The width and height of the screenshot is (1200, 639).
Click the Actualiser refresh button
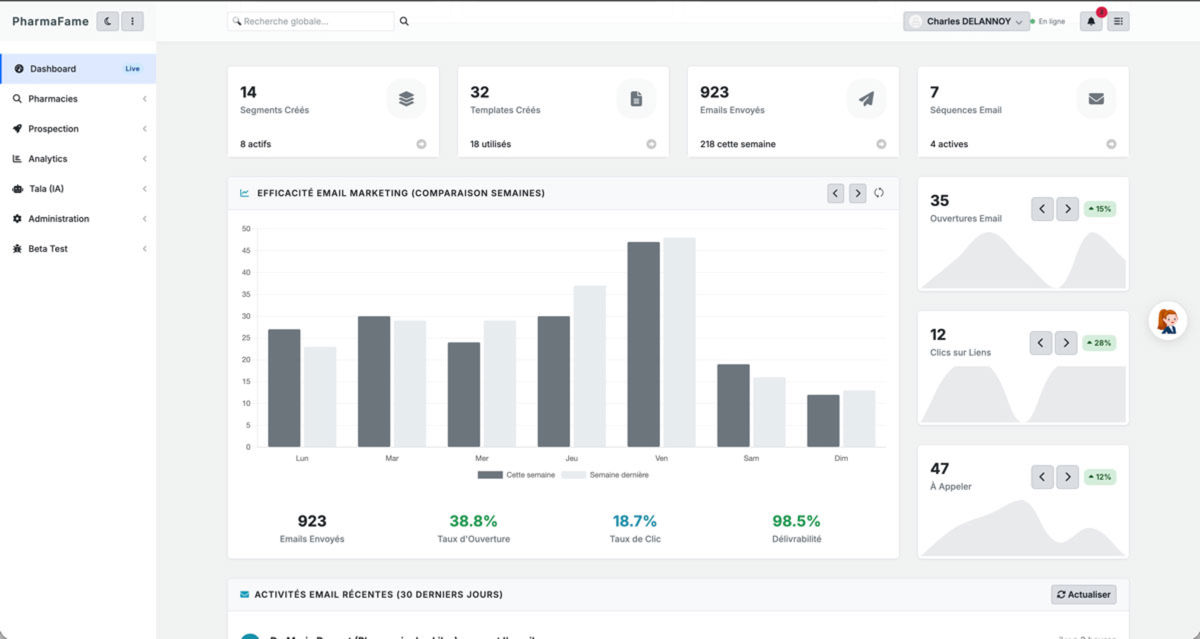click(x=1083, y=593)
